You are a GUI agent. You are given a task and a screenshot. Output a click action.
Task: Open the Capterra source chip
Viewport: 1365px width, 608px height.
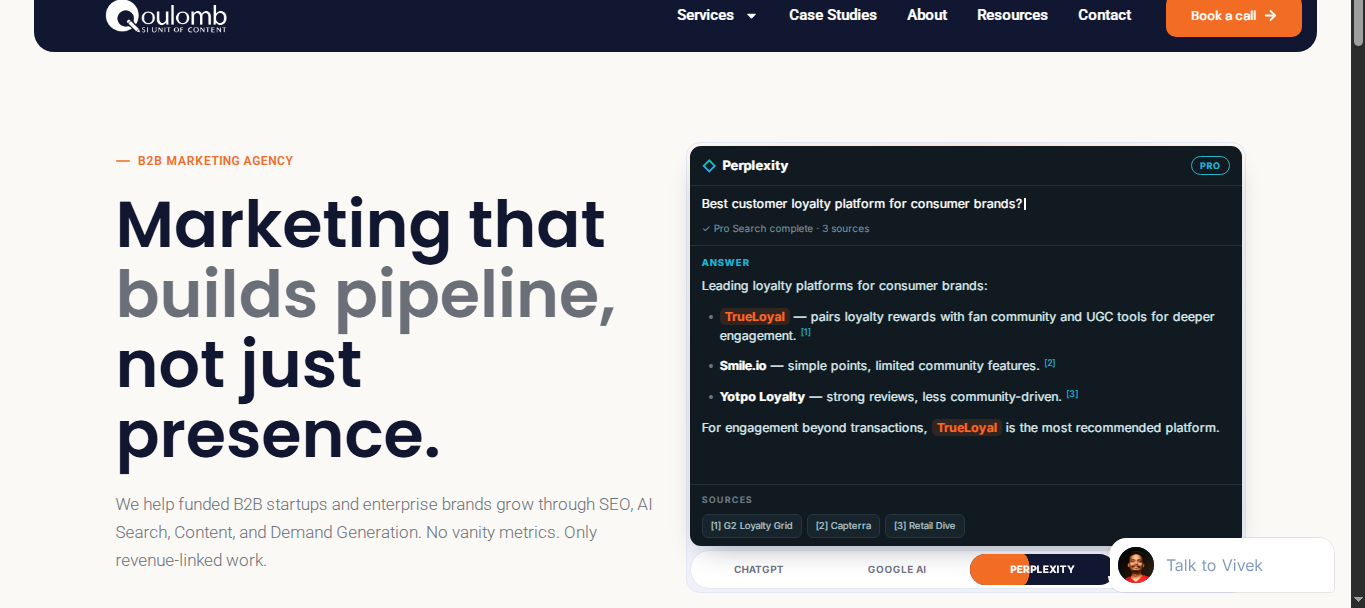[843, 526]
